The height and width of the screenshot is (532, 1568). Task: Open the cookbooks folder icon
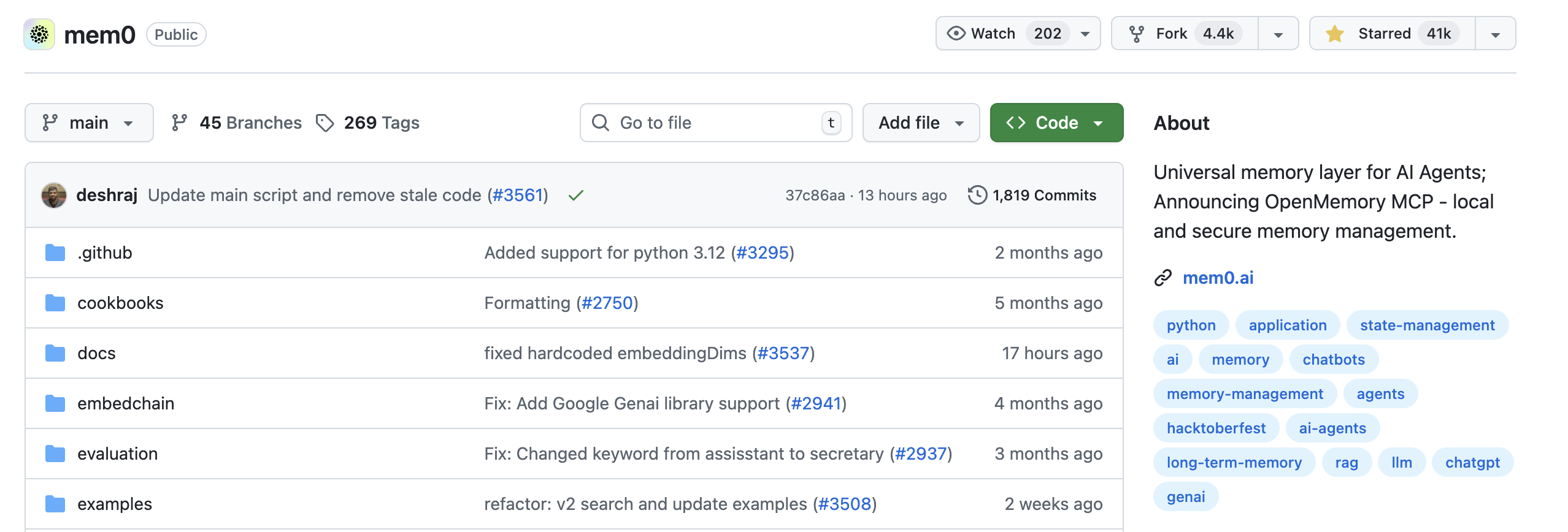tap(55, 303)
